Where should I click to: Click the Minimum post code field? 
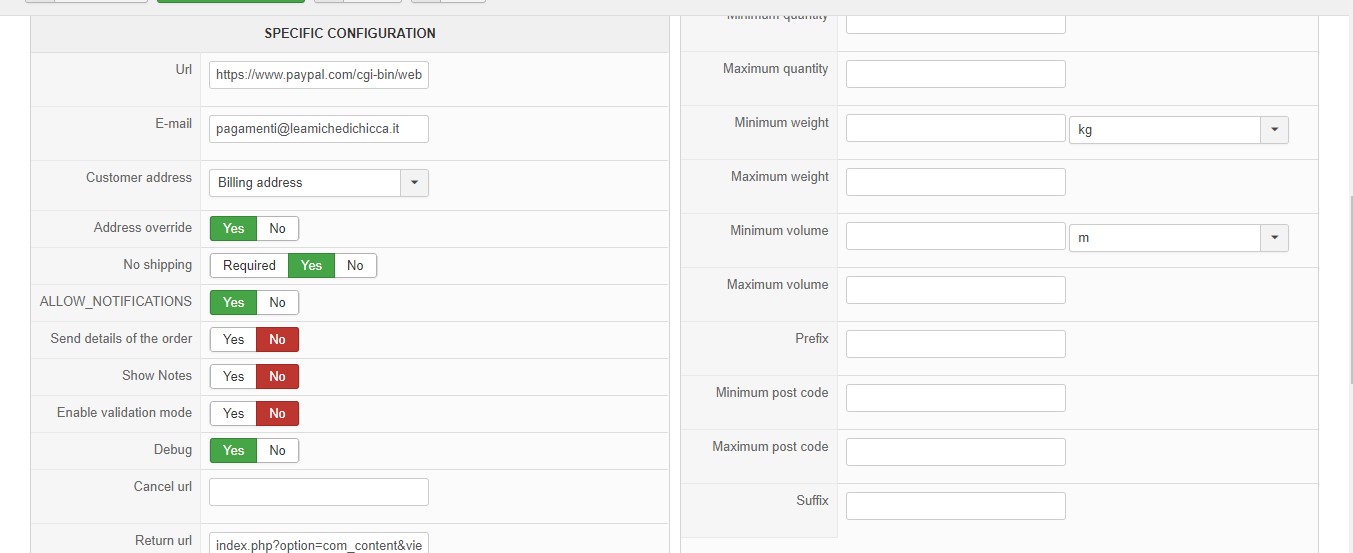(x=955, y=398)
